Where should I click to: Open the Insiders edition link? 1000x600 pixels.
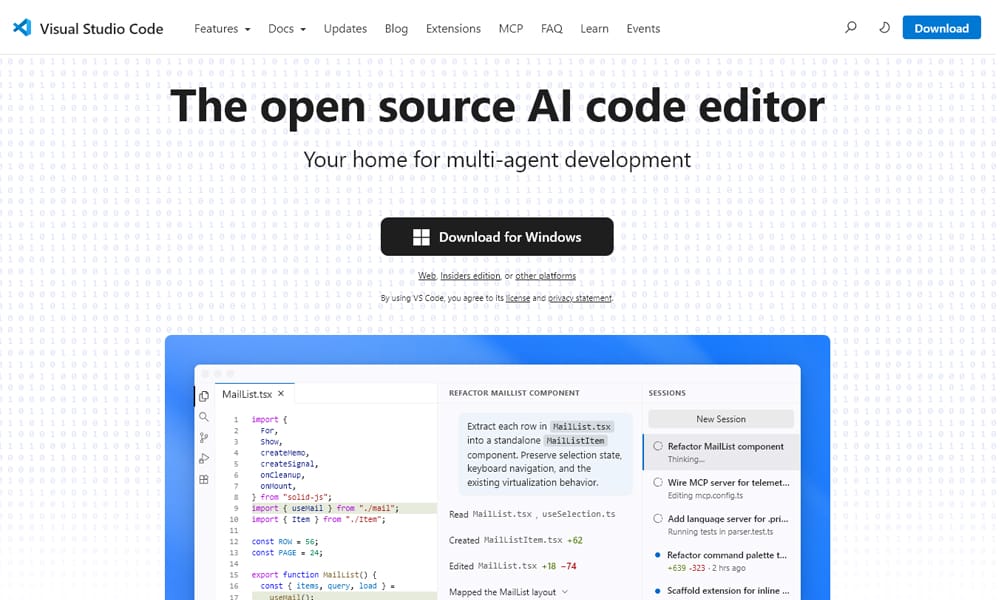470,276
